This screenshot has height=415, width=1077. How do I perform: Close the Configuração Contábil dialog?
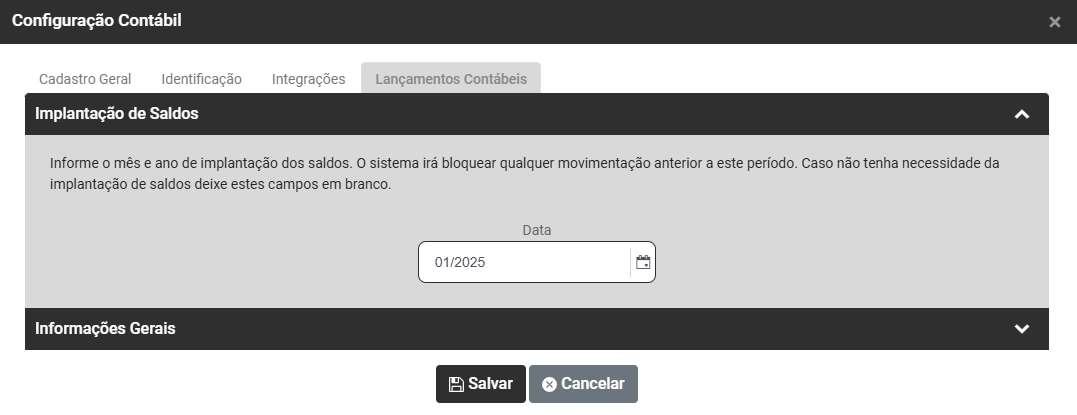1054,22
